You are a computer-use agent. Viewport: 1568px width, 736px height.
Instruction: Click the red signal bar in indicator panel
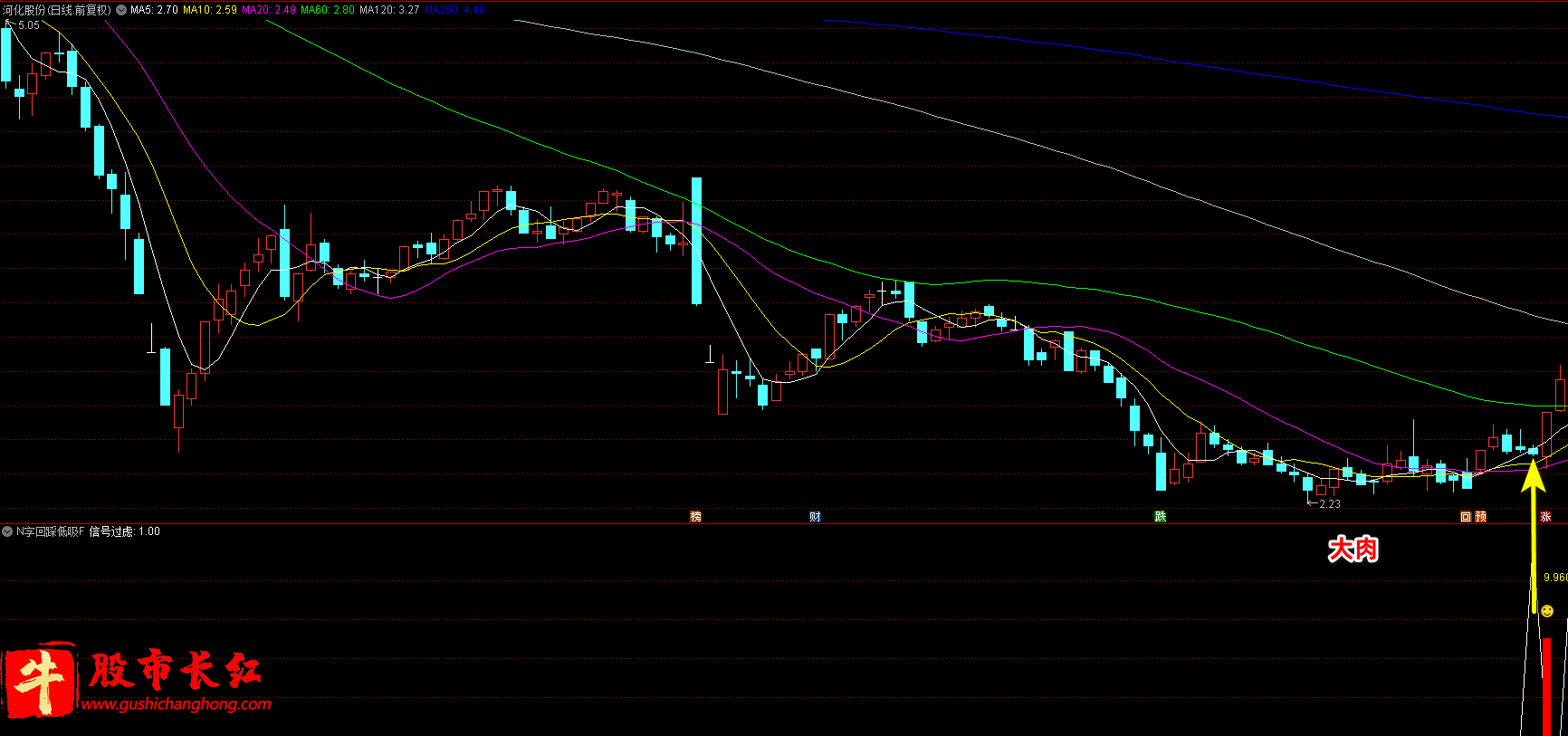point(1547,687)
